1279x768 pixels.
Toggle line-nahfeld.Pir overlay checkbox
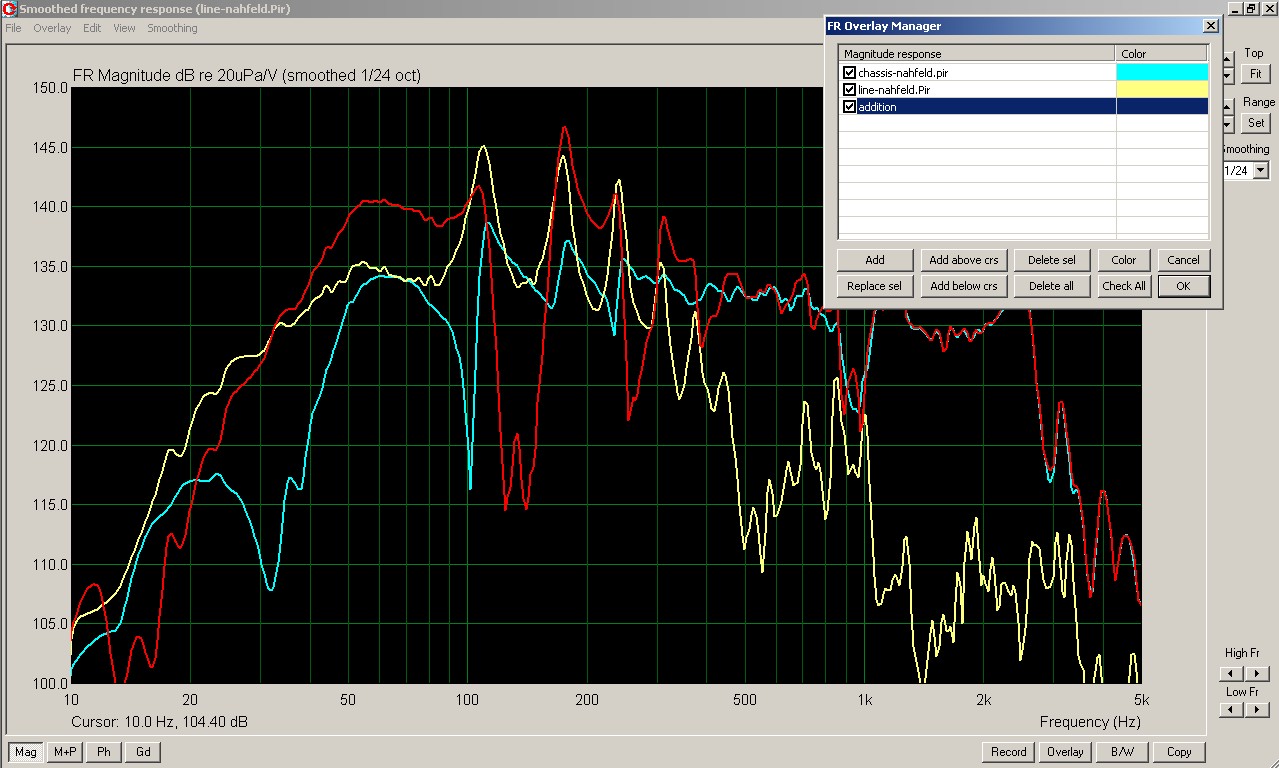850,90
